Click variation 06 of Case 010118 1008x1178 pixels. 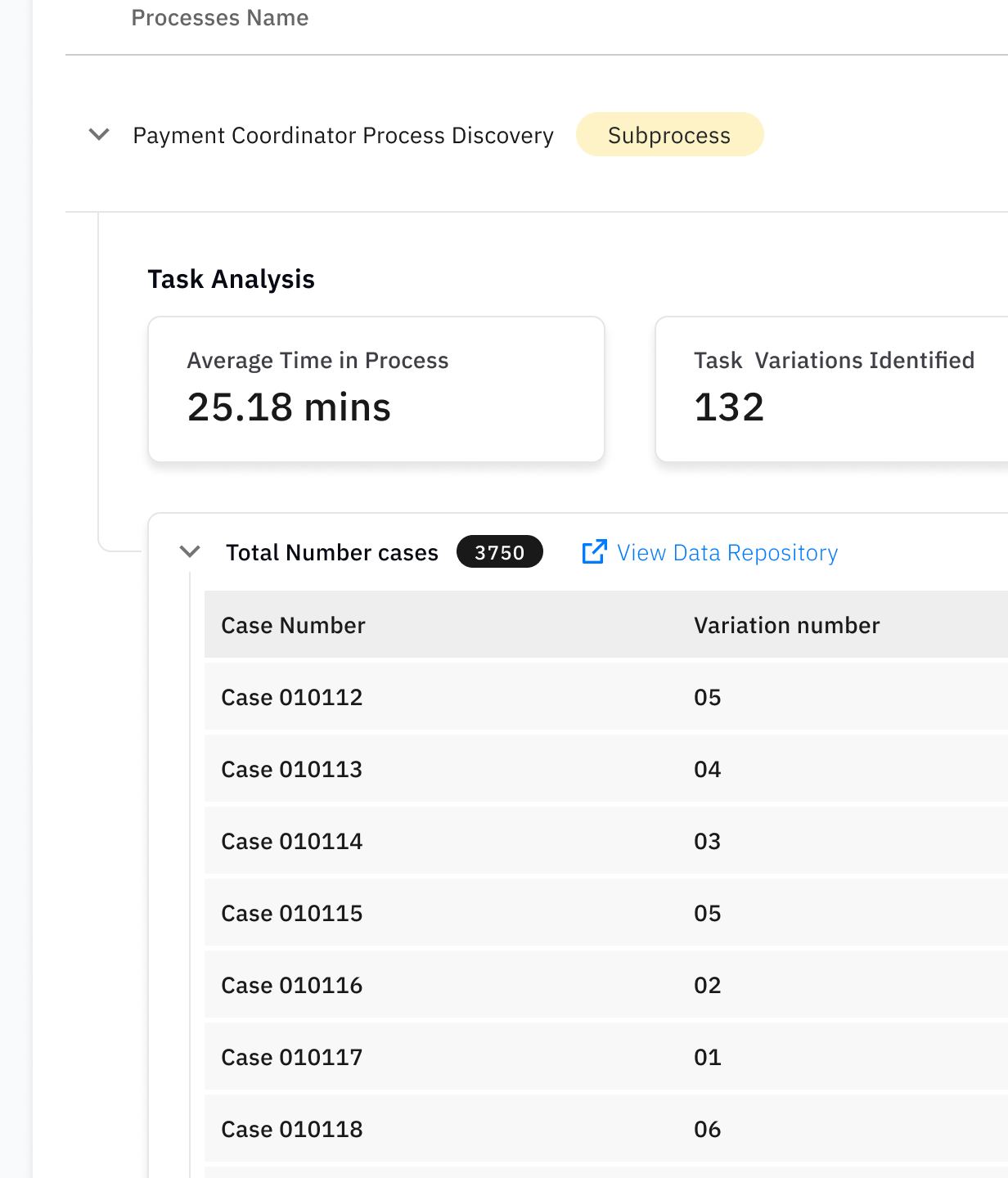click(x=707, y=1129)
